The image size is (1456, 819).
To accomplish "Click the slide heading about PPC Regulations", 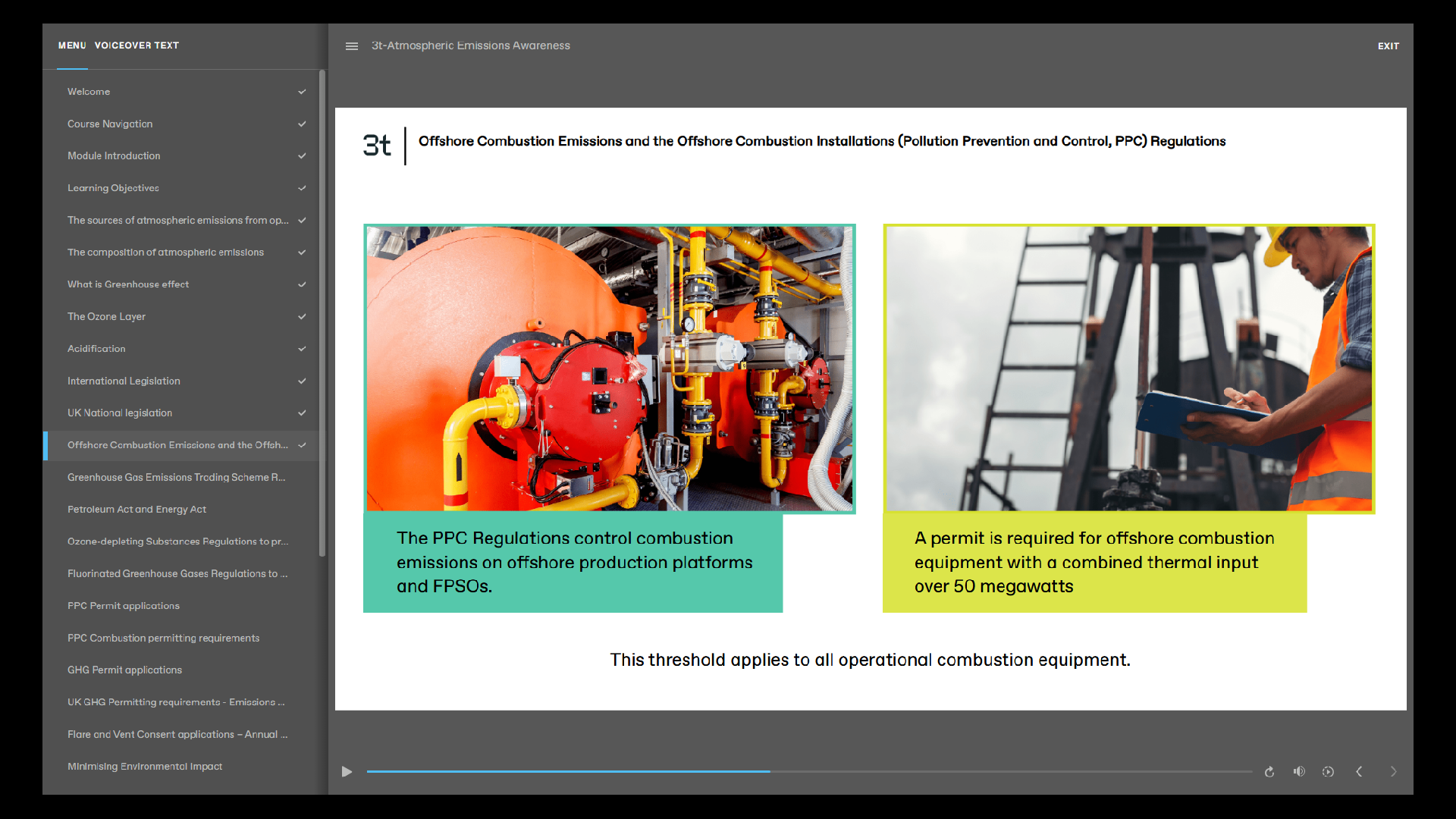I will click(x=822, y=142).
